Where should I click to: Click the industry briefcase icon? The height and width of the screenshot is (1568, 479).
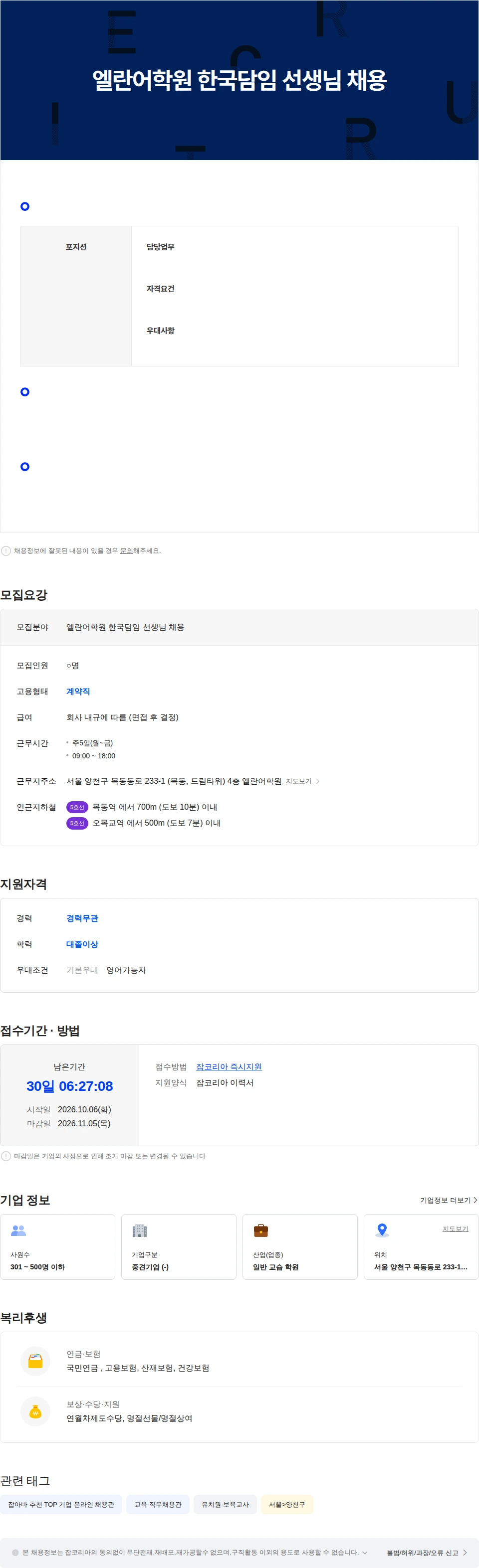pos(261,1230)
